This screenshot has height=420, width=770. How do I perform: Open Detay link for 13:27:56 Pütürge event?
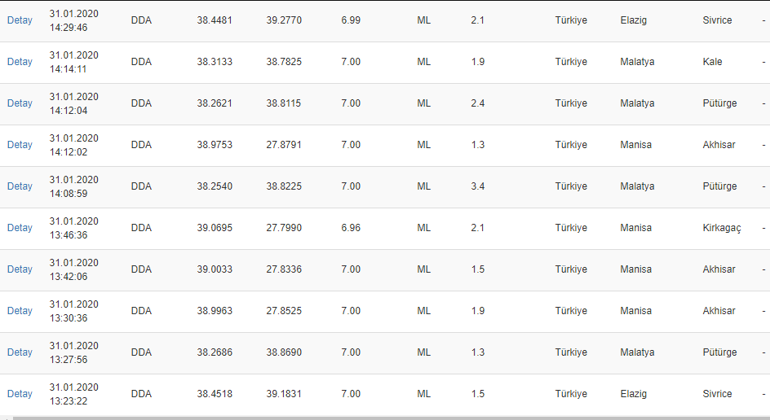tap(20, 353)
